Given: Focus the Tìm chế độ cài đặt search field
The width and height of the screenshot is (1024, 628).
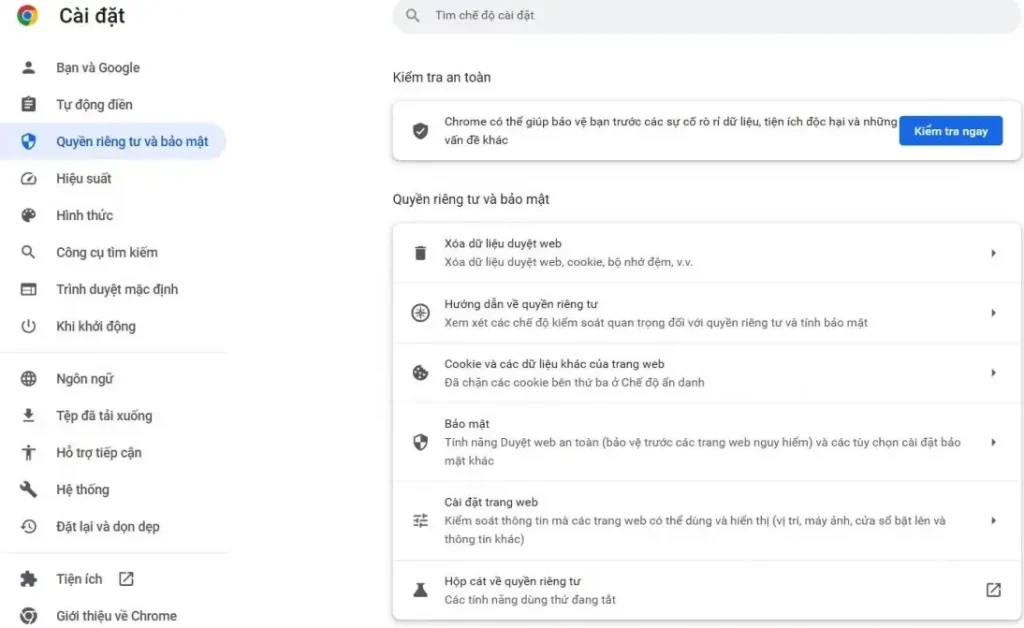Looking at the screenshot, I should point(700,16).
